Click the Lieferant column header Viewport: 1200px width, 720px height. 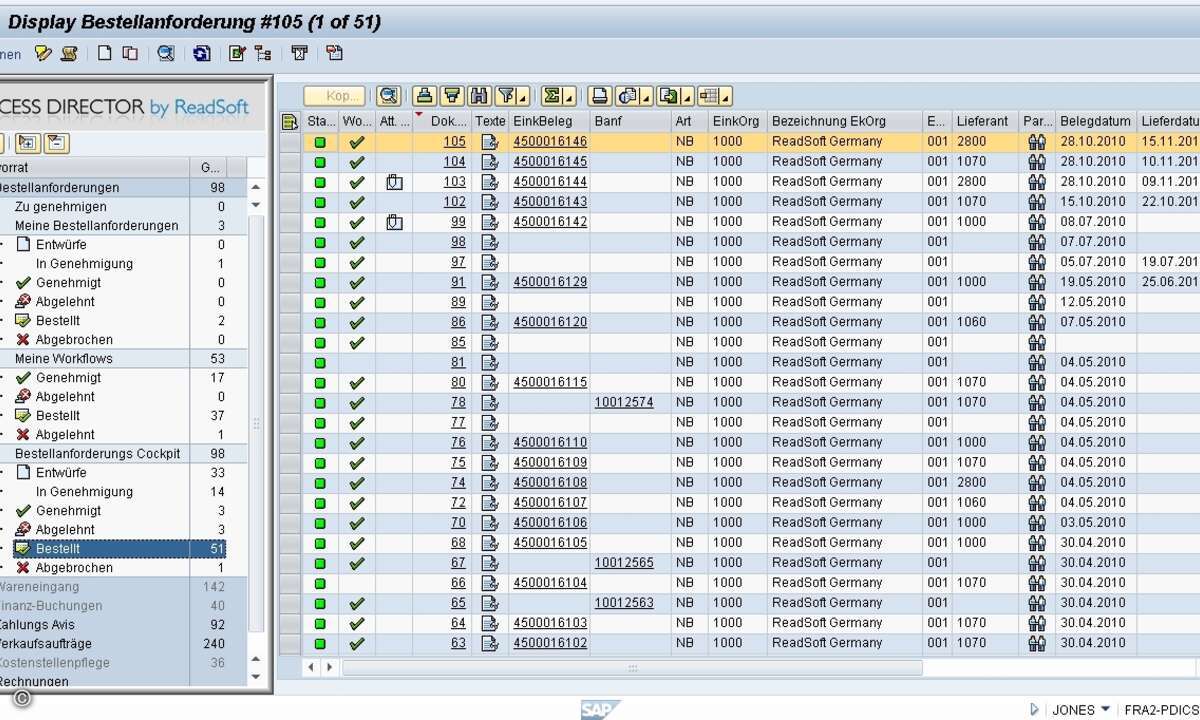[984, 121]
